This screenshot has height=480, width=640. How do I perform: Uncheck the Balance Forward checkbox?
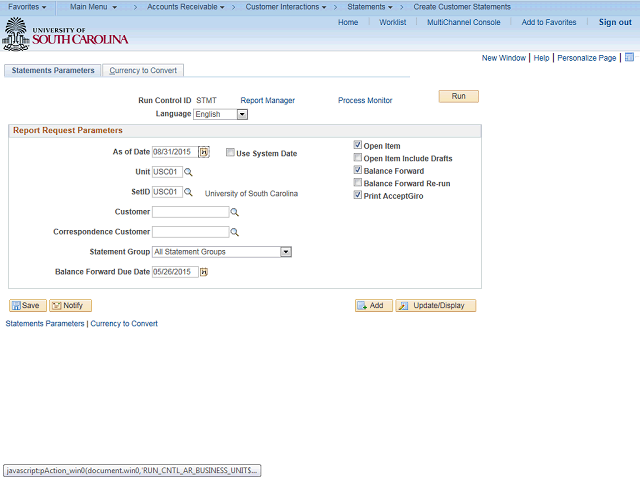pyautogui.click(x=358, y=170)
